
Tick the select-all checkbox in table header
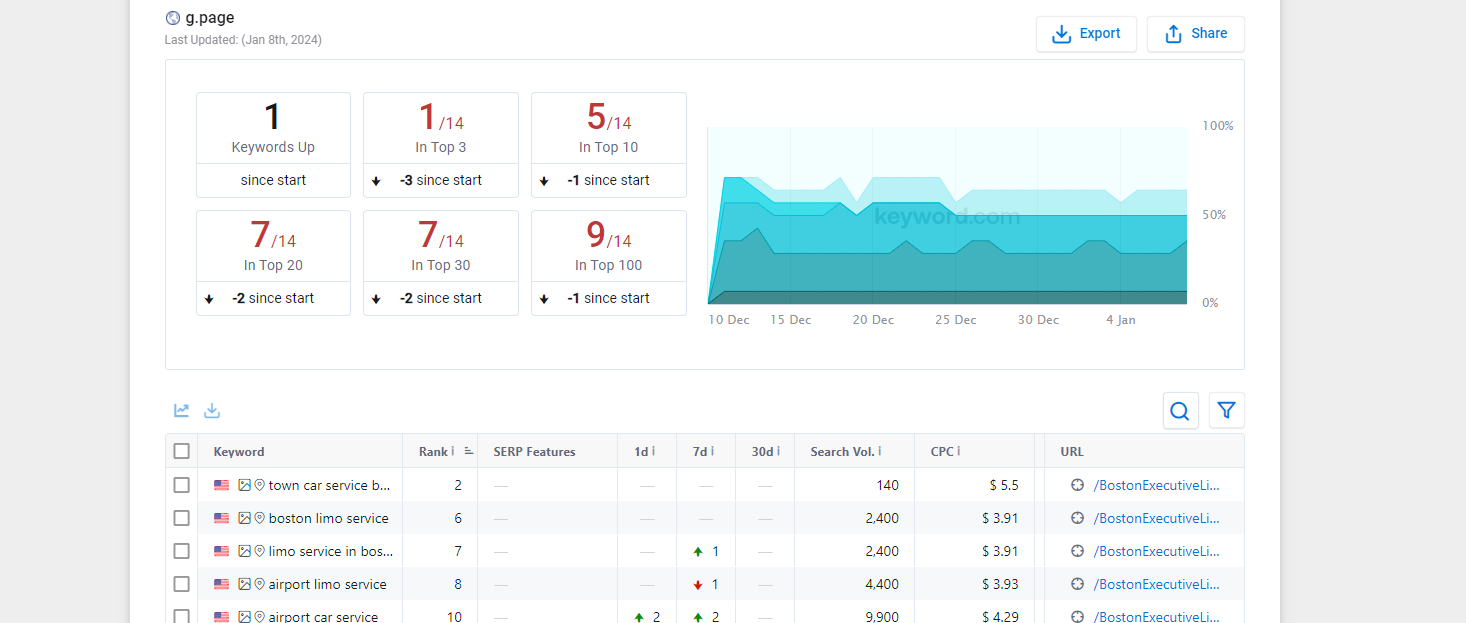tap(181, 451)
